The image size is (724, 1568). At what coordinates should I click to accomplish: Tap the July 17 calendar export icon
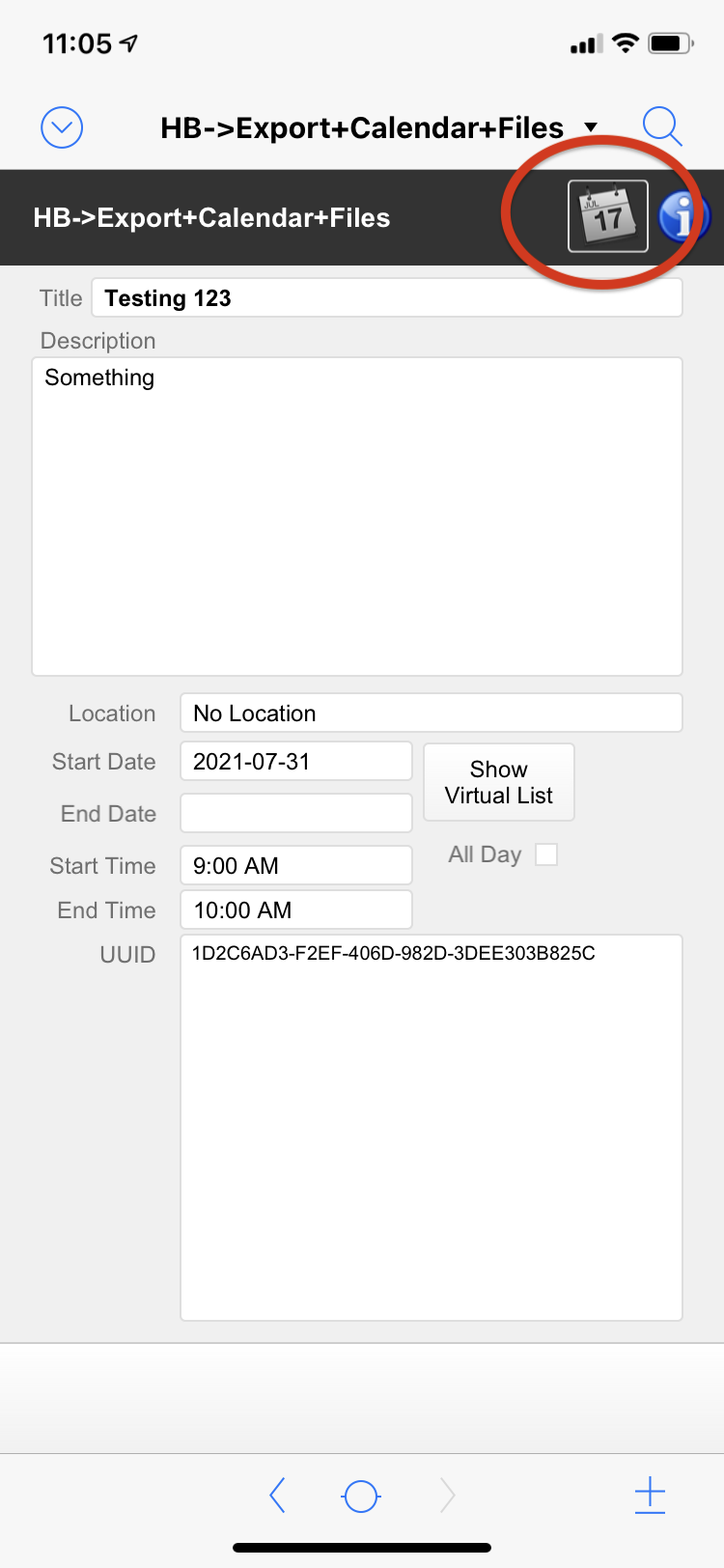click(x=607, y=216)
